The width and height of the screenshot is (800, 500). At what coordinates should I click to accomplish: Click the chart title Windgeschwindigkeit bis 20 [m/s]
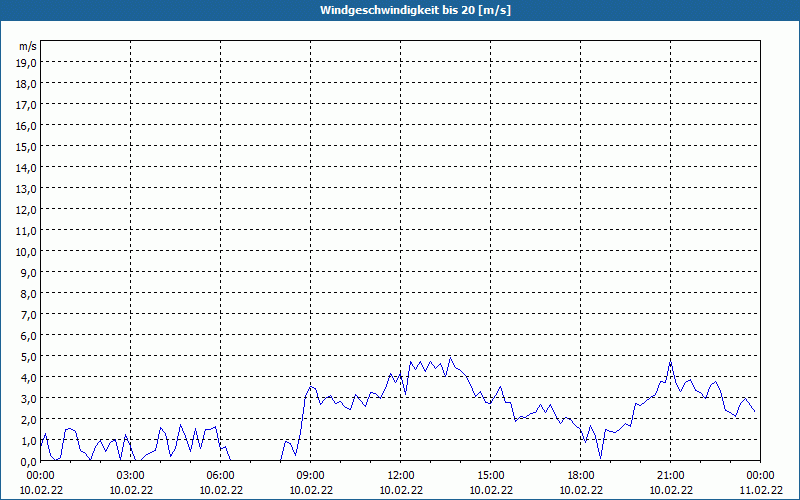[415, 10]
